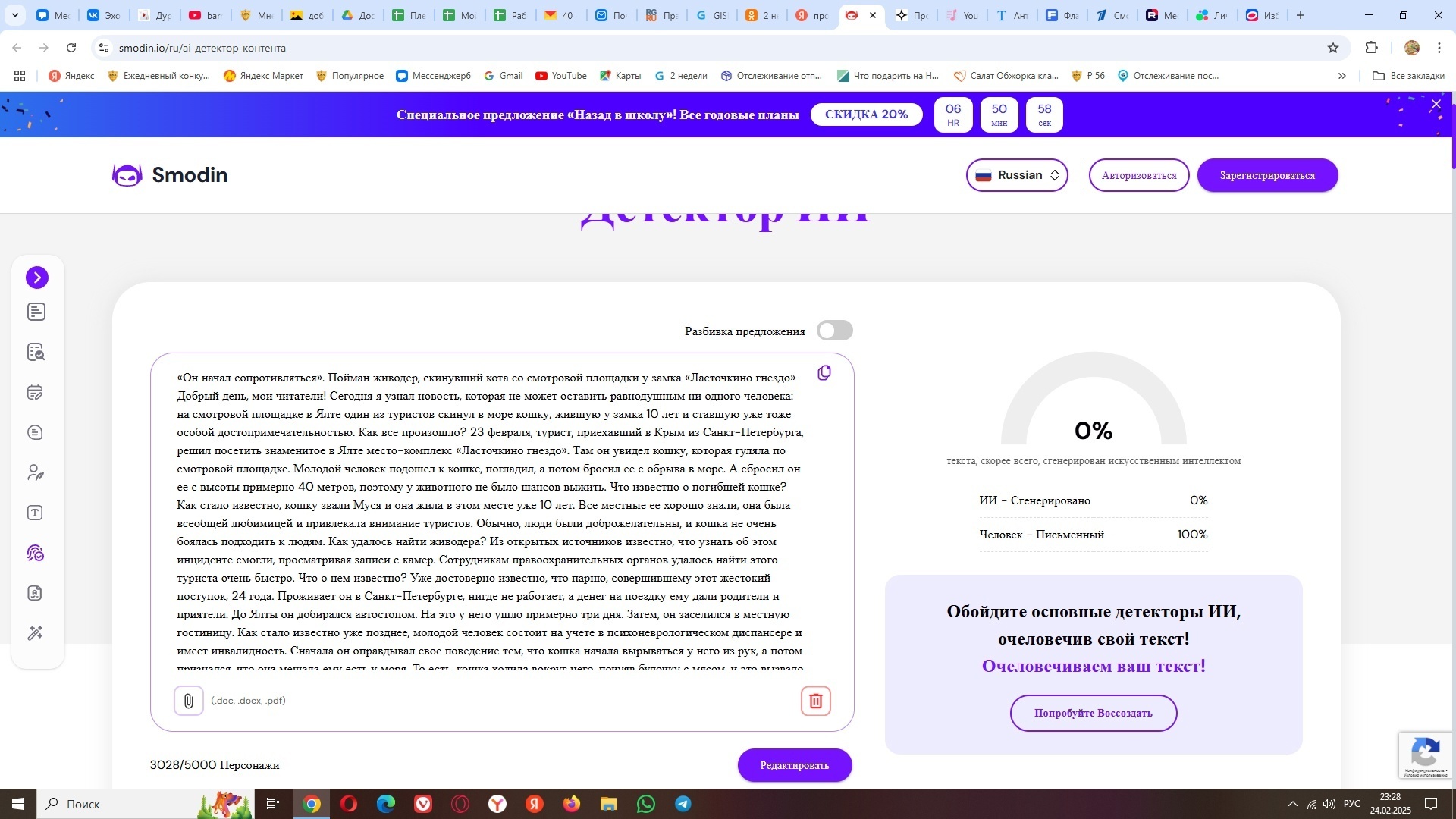Delete text with the red trash icon
The width and height of the screenshot is (1456, 819).
point(816,701)
